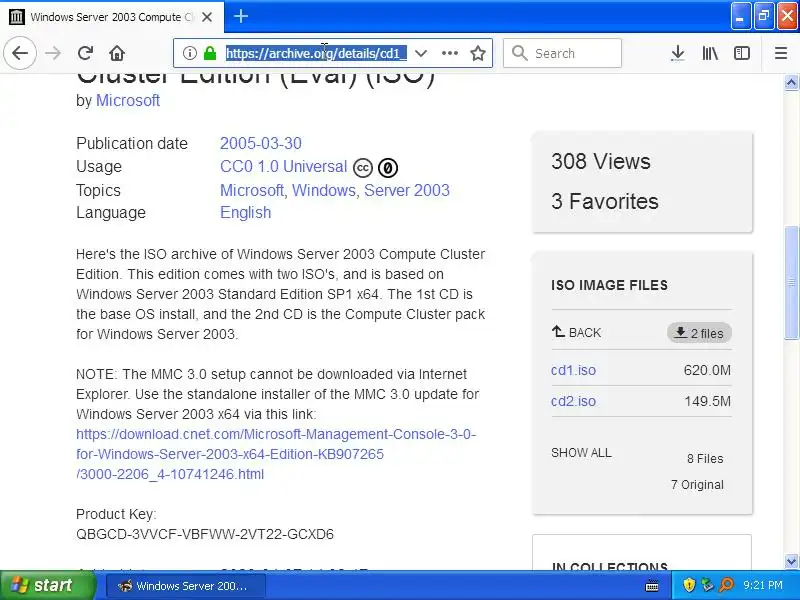Click the 3 Favorites count

pyautogui.click(x=605, y=202)
